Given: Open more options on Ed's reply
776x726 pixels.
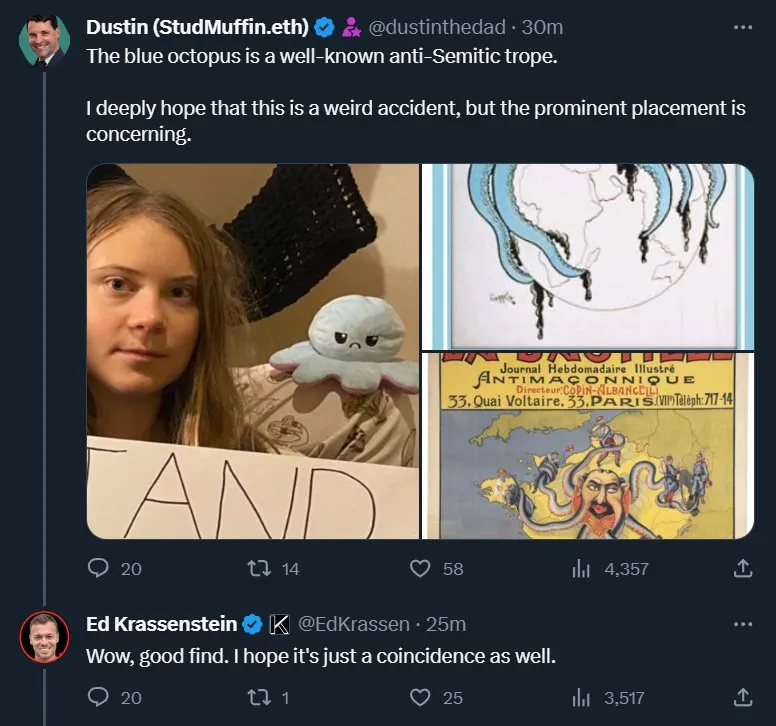Looking at the screenshot, I should click(742, 623).
